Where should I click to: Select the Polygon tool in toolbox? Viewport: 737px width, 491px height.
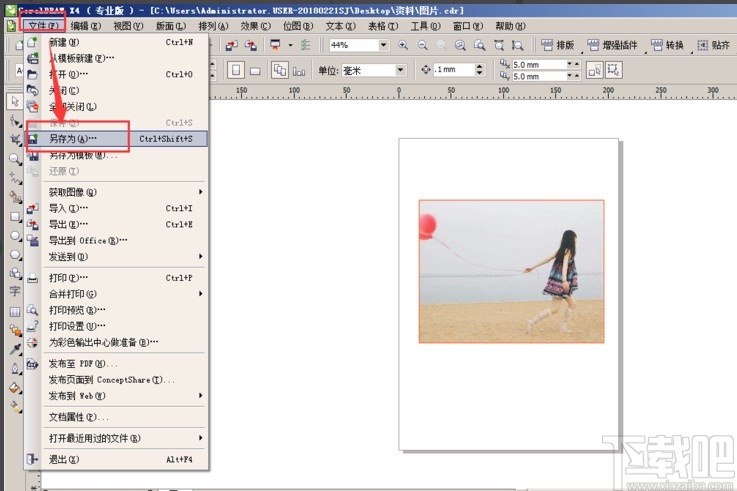pyautogui.click(x=15, y=255)
